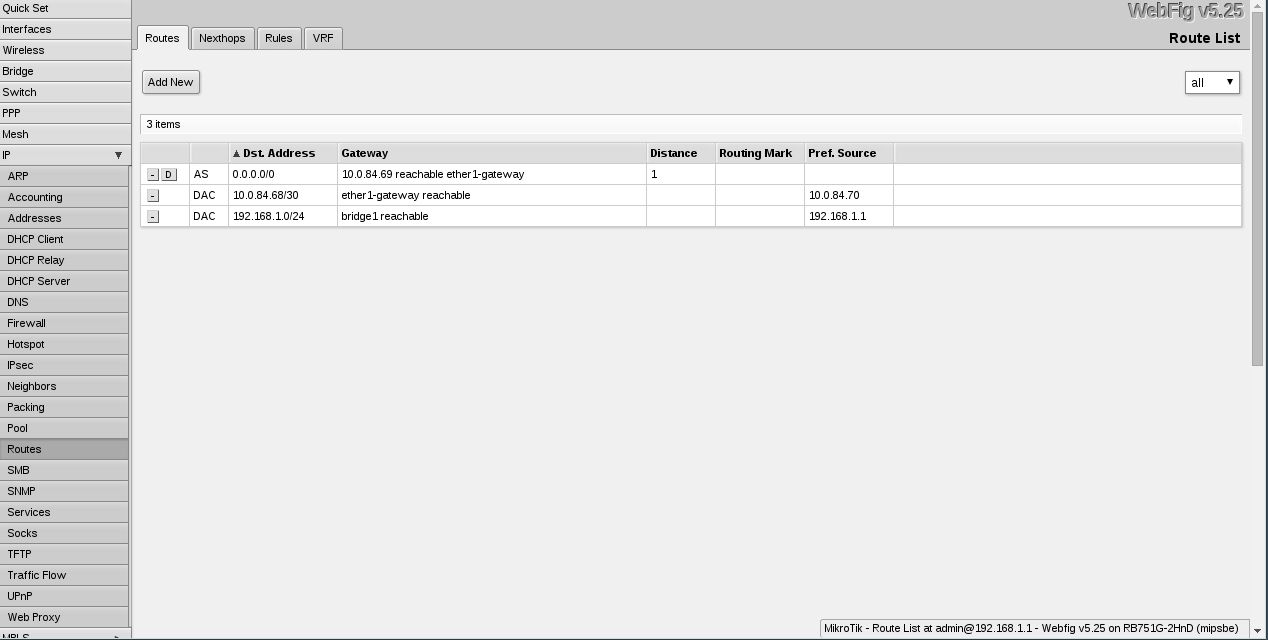The height and width of the screenshot is (640, 1268).
Task: Click the Add New button
Action: click(170, 82)
